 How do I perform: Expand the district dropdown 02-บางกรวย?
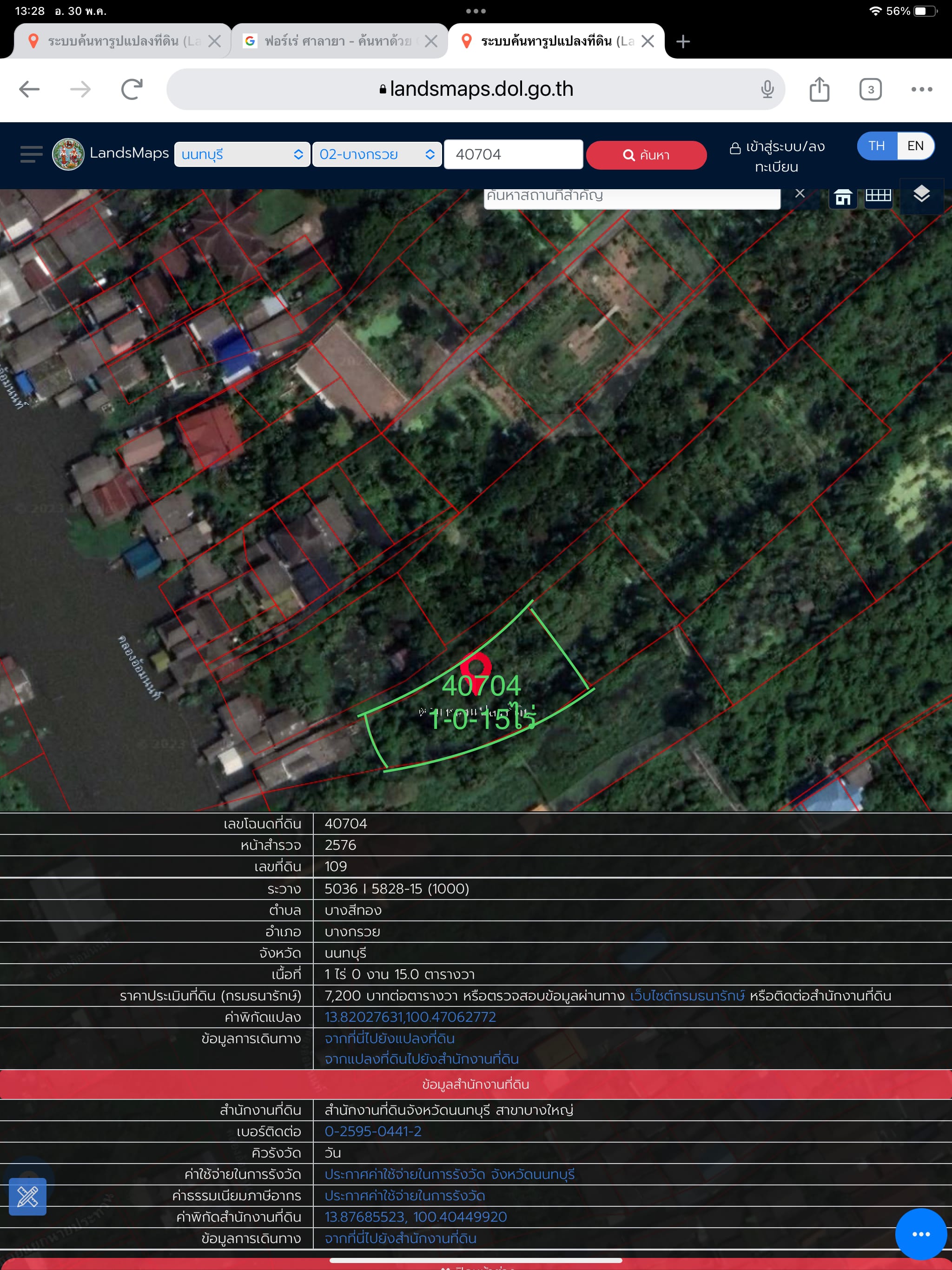tap(377, 154)
